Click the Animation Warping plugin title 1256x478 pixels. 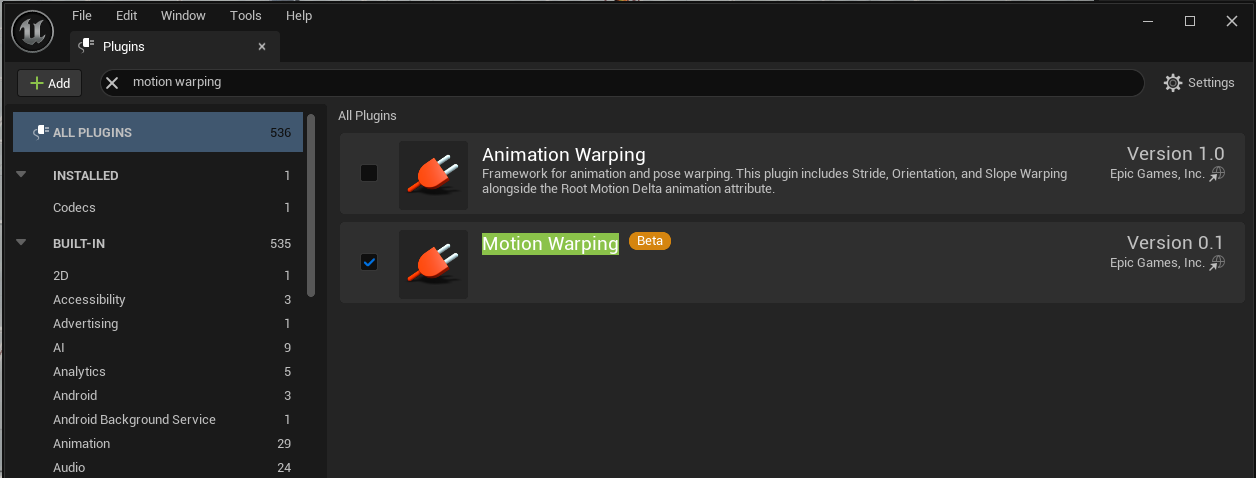coord(564,154)
